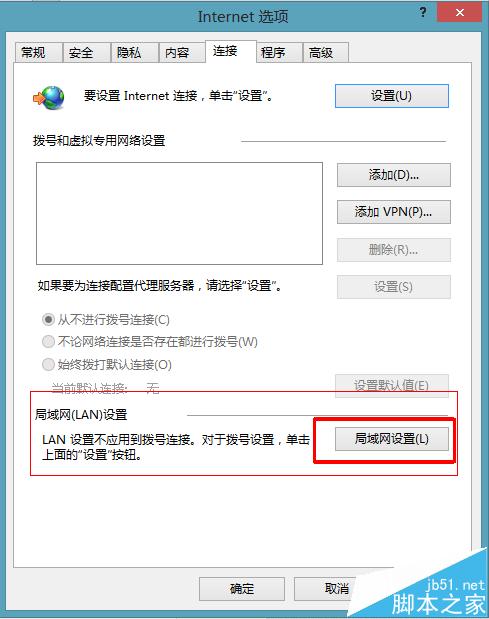Click the 添加 VPN(P)... button
The width and height of the screenshot is (489, 619).
393,212
